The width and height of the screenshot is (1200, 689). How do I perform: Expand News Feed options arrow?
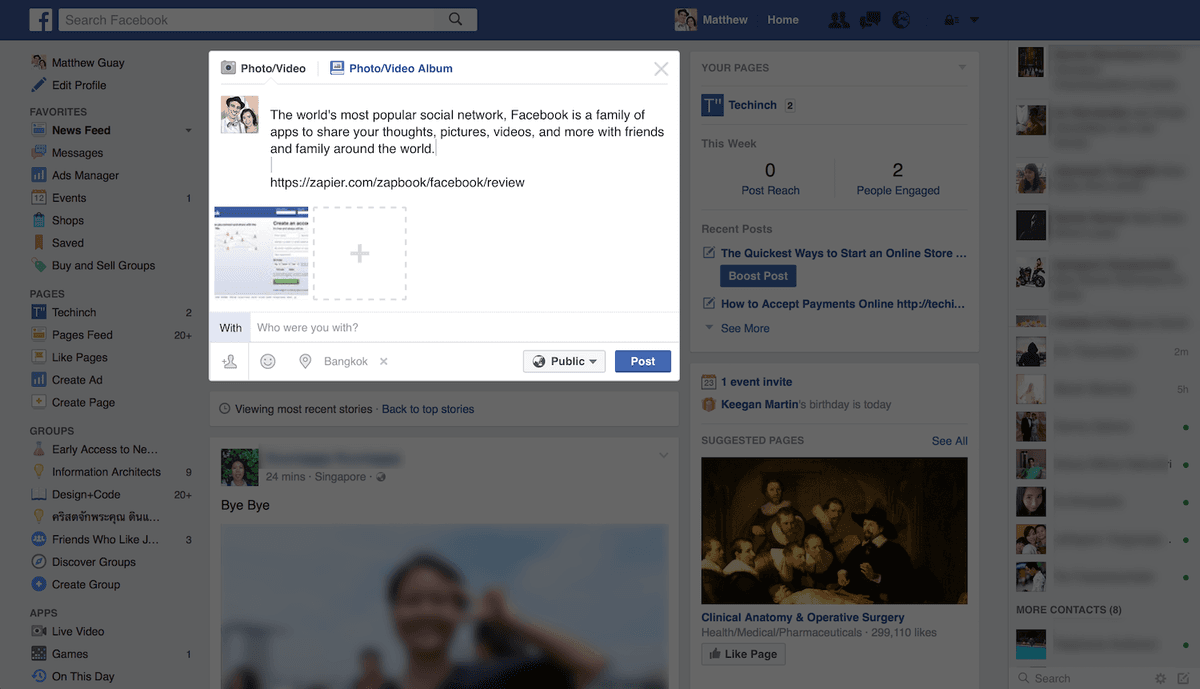click(188, 130)
